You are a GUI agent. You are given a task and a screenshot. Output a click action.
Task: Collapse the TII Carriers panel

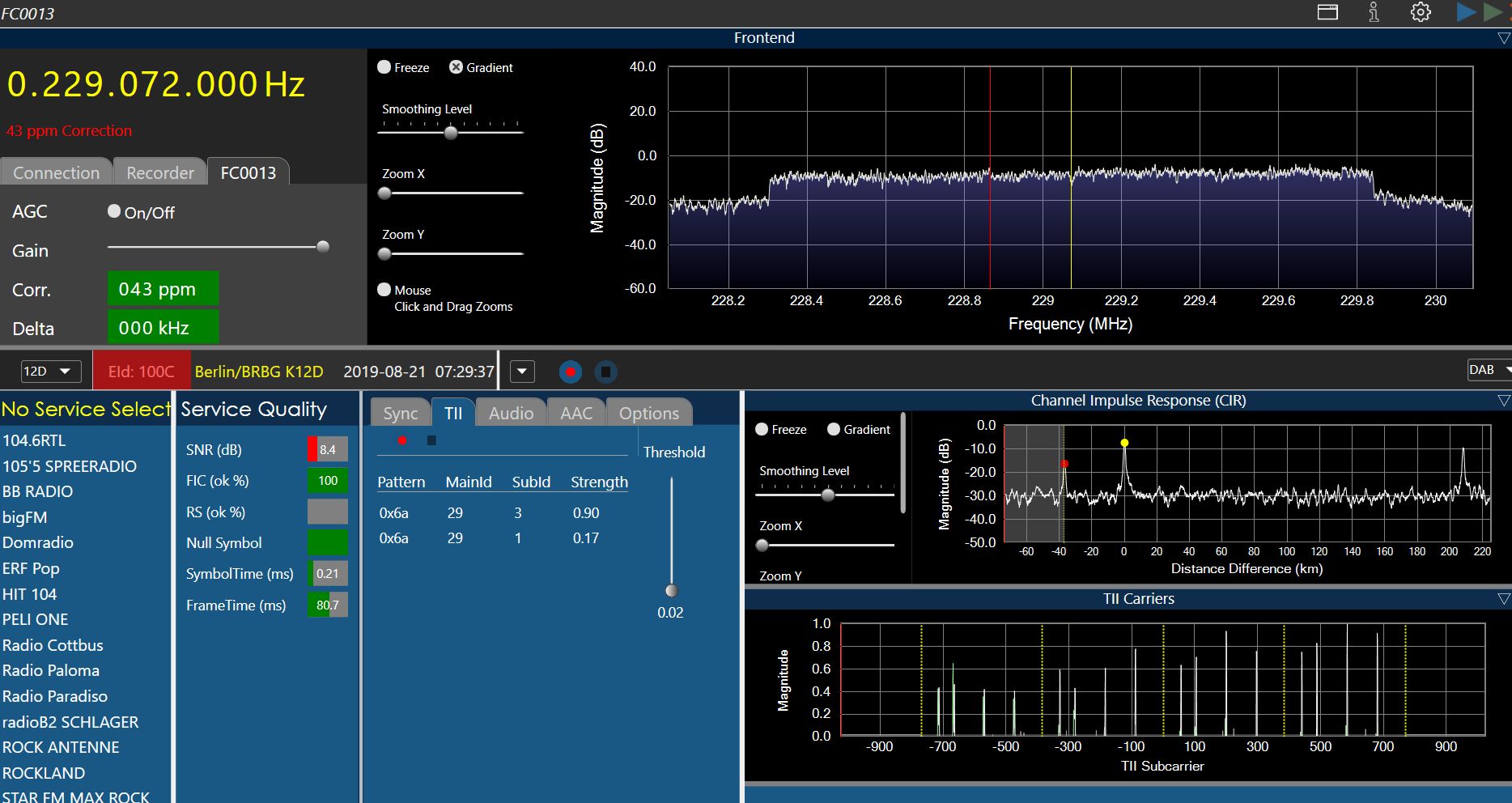click(x=1503, y=599)
